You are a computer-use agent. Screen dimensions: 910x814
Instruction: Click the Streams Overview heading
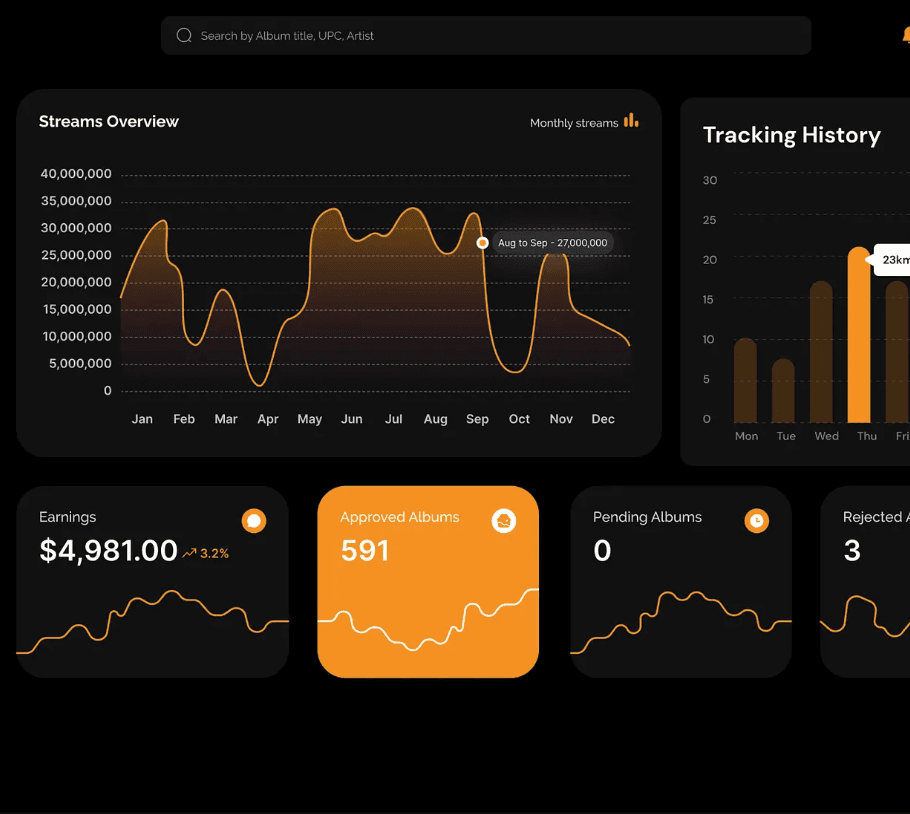coord(109,121)
